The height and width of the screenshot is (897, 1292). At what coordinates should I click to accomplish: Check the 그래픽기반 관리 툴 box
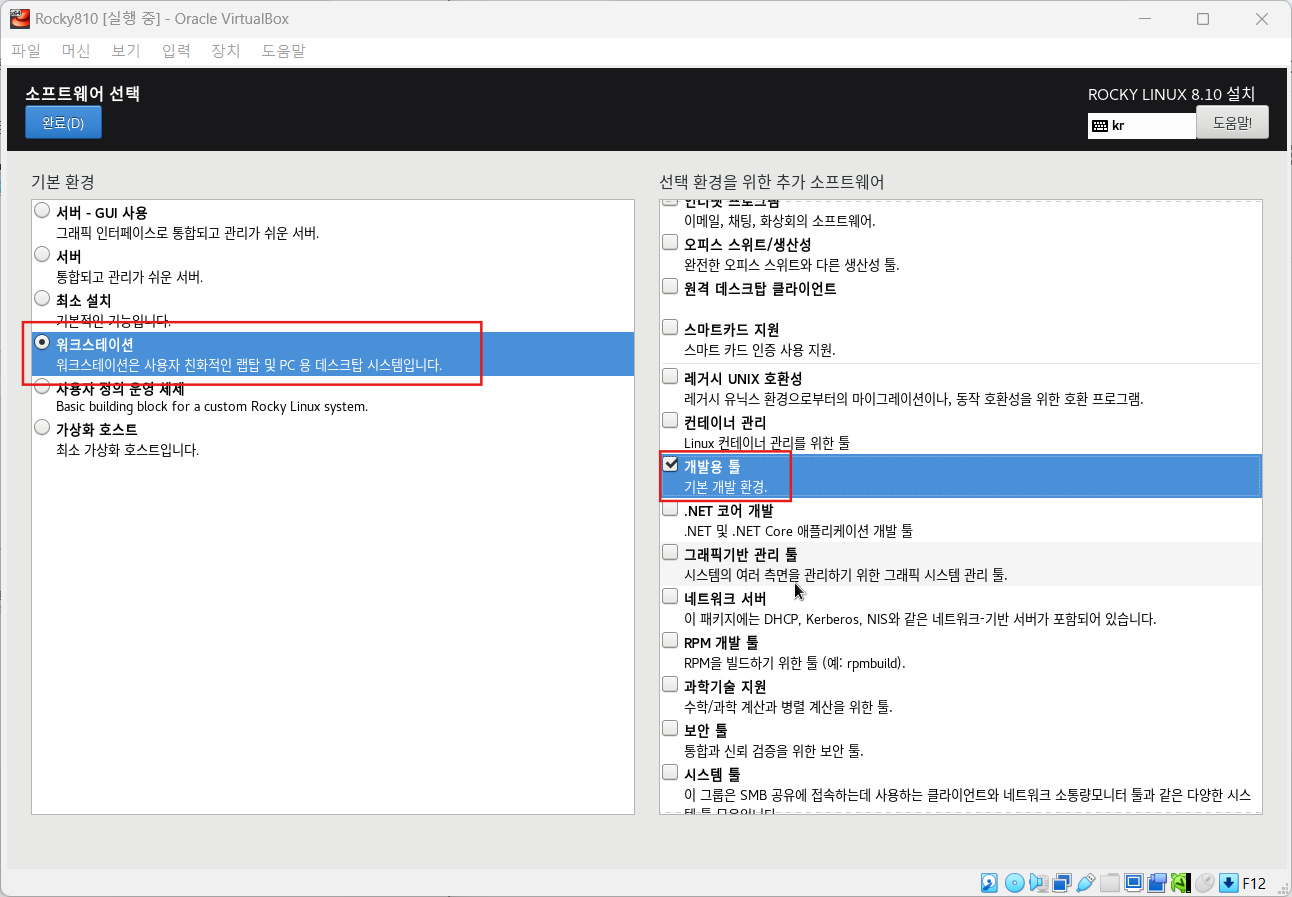point(670,552)
